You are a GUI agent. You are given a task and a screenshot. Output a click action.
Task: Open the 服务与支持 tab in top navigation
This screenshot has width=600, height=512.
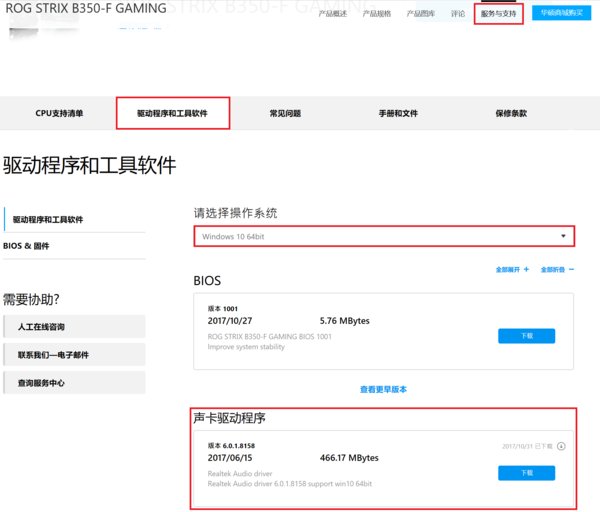coord(498,14)
